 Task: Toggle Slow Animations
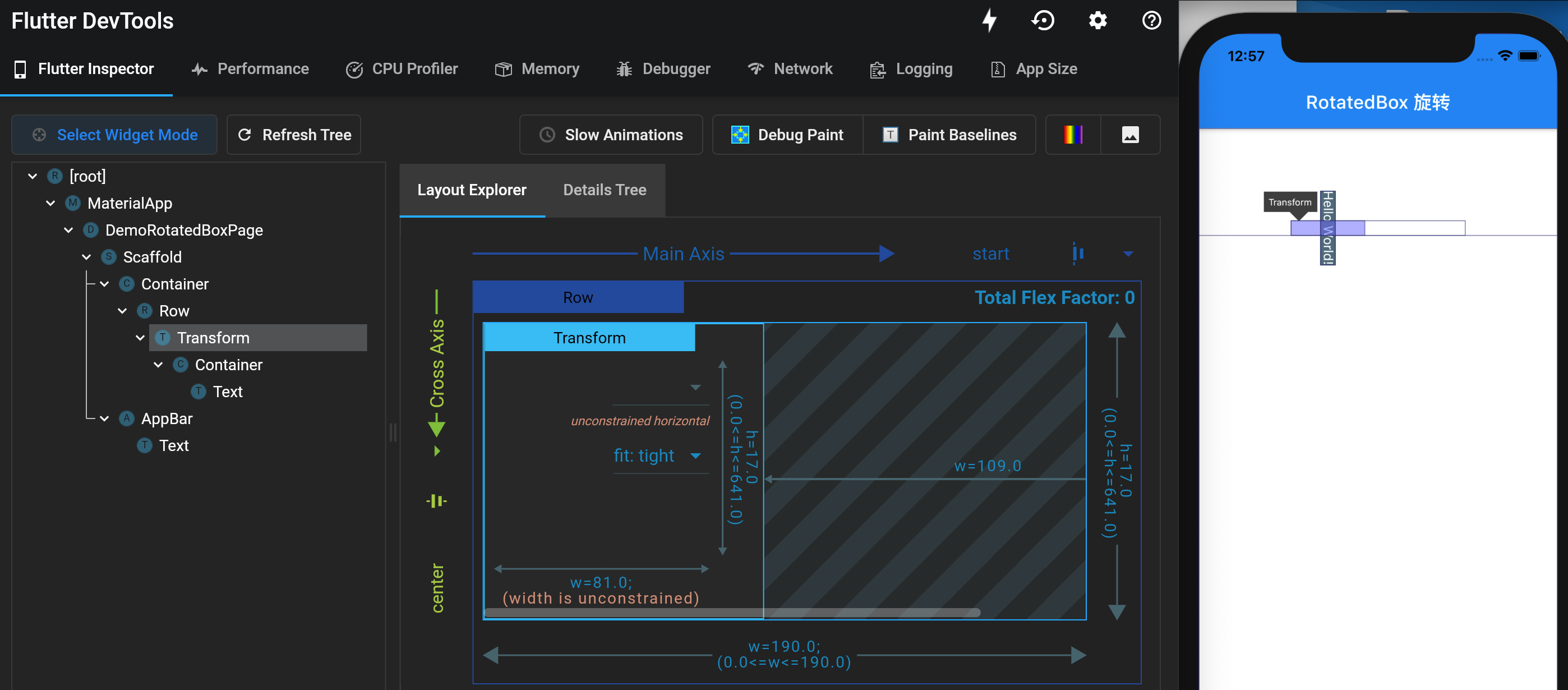611,135
